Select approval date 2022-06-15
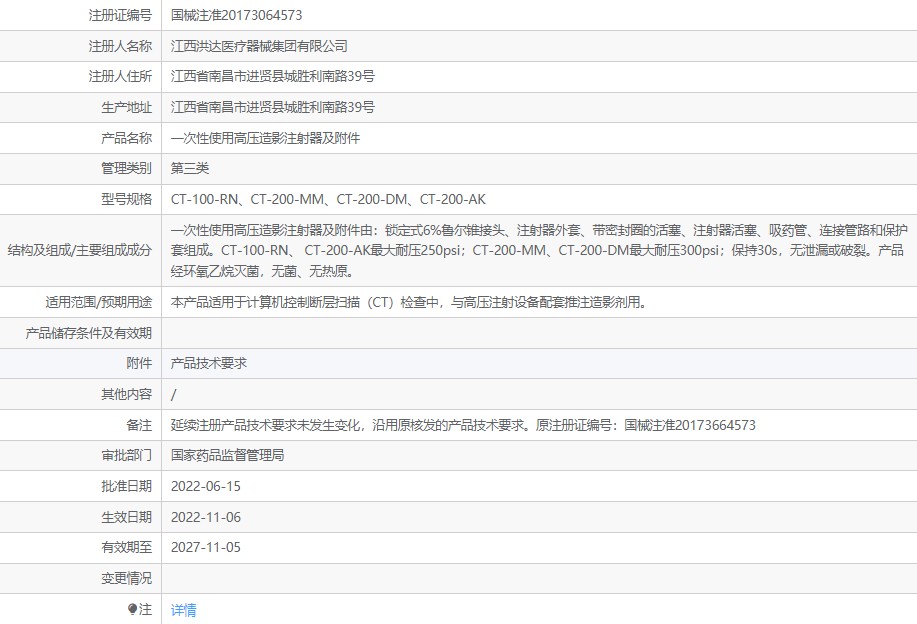 [x=206, y=486]
